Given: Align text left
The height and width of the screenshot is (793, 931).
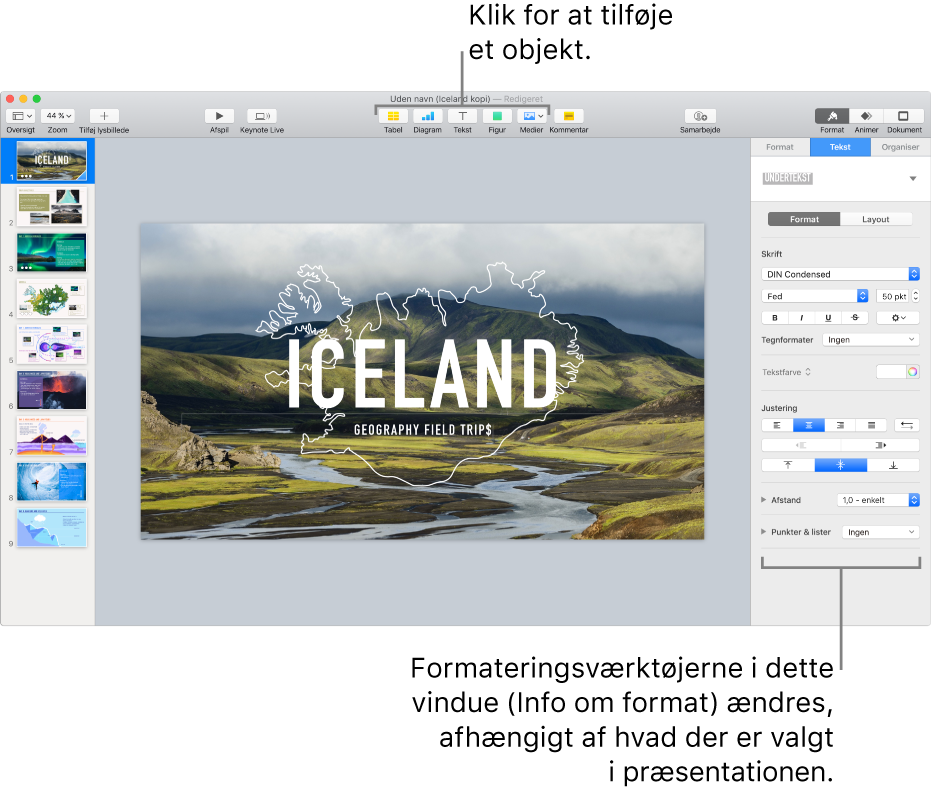Looking at the screenshot, I should tap(777, 425).
